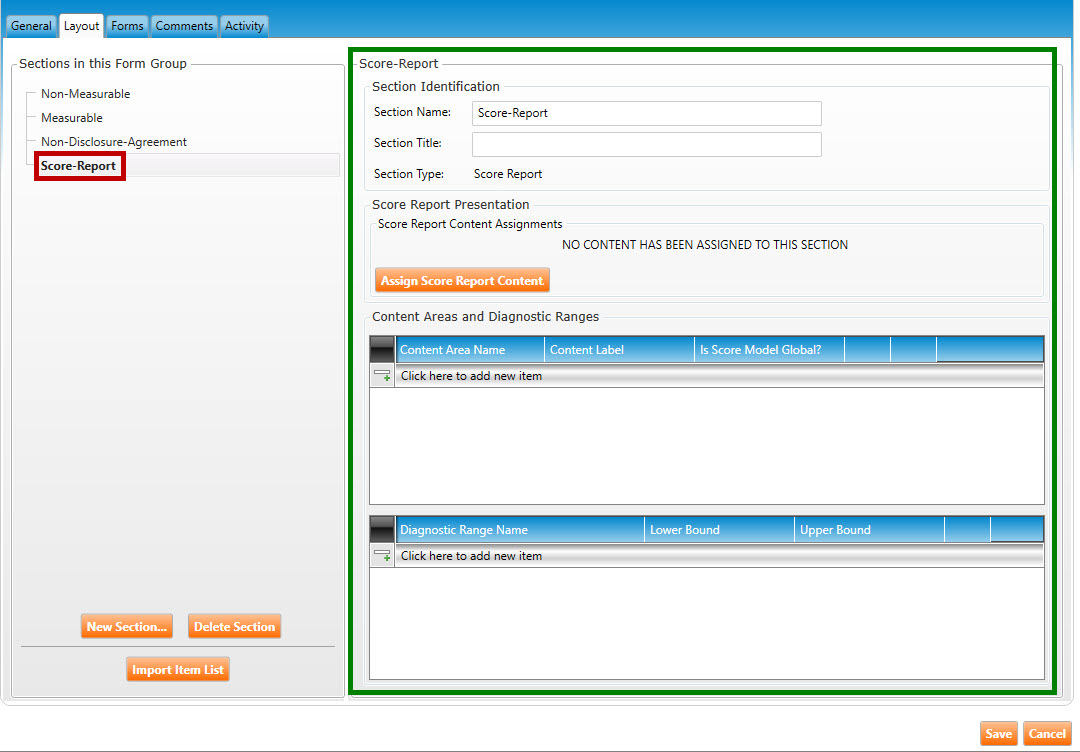Click the Delete Section button
Viewport: 1080px width, 752px height.
(x=234, y=627)
